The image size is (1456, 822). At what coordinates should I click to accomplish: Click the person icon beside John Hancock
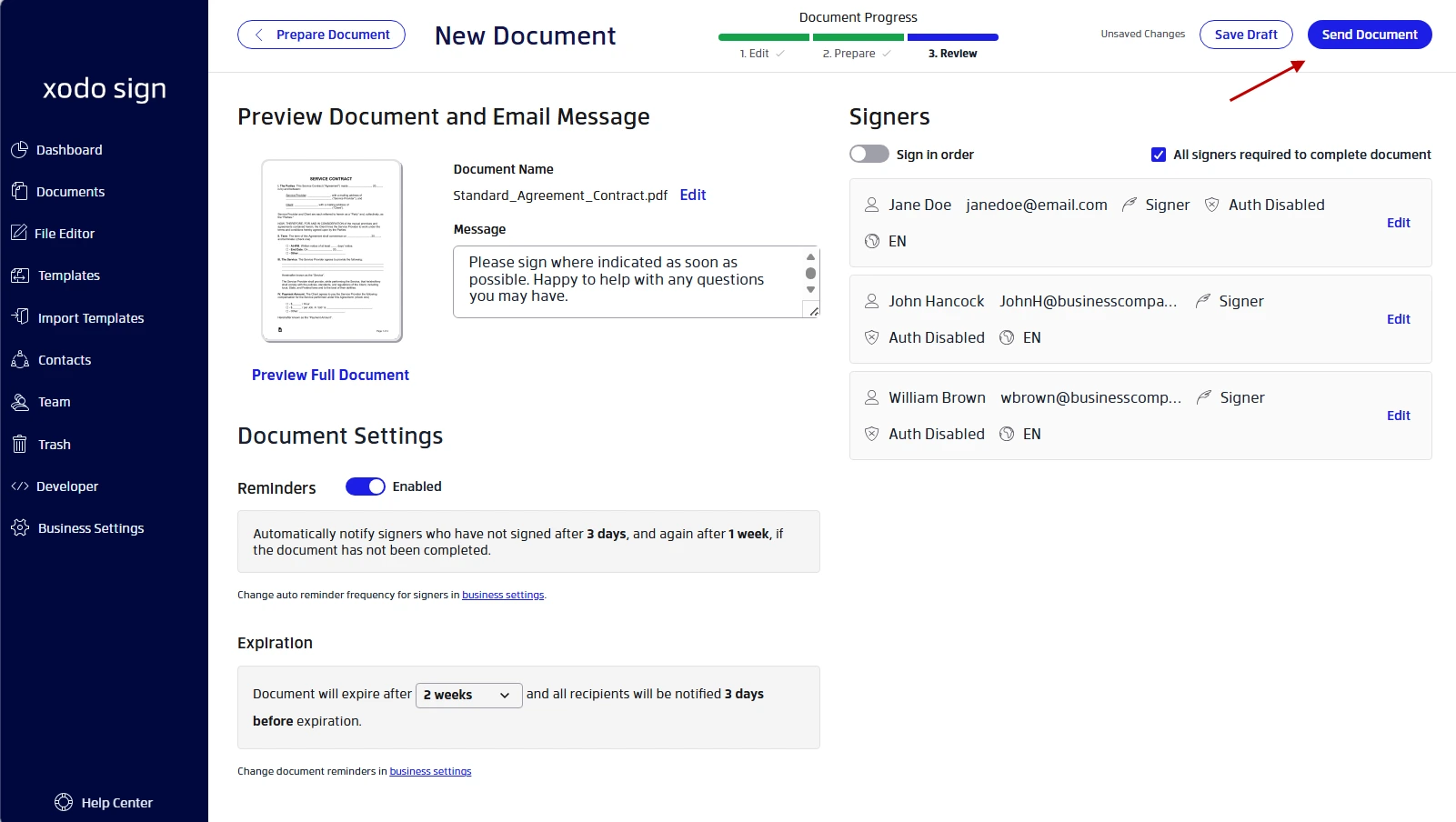(871, 301)
